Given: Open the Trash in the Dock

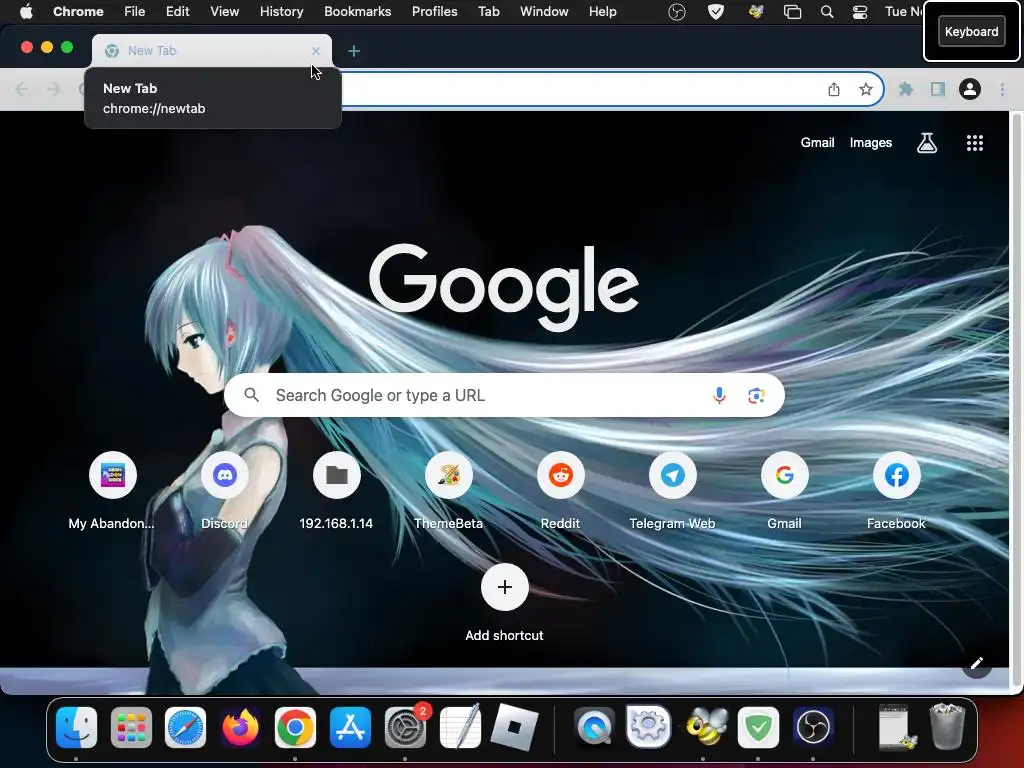Looking at the screenshot, I should pyautogui.click(x=947, y=726).
